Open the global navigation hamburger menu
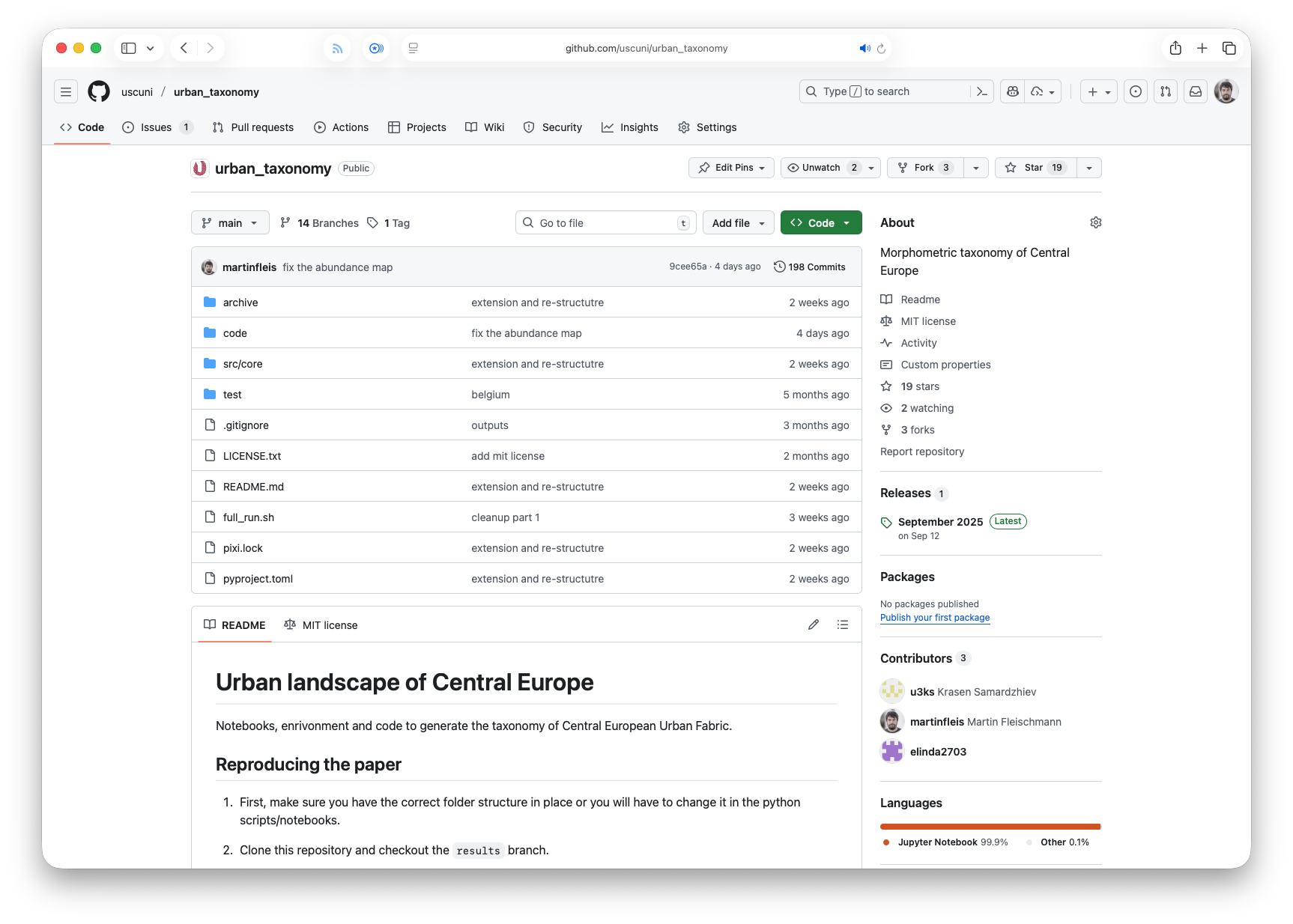This screenshot has height=924, width=1293. tap(66, 91)
